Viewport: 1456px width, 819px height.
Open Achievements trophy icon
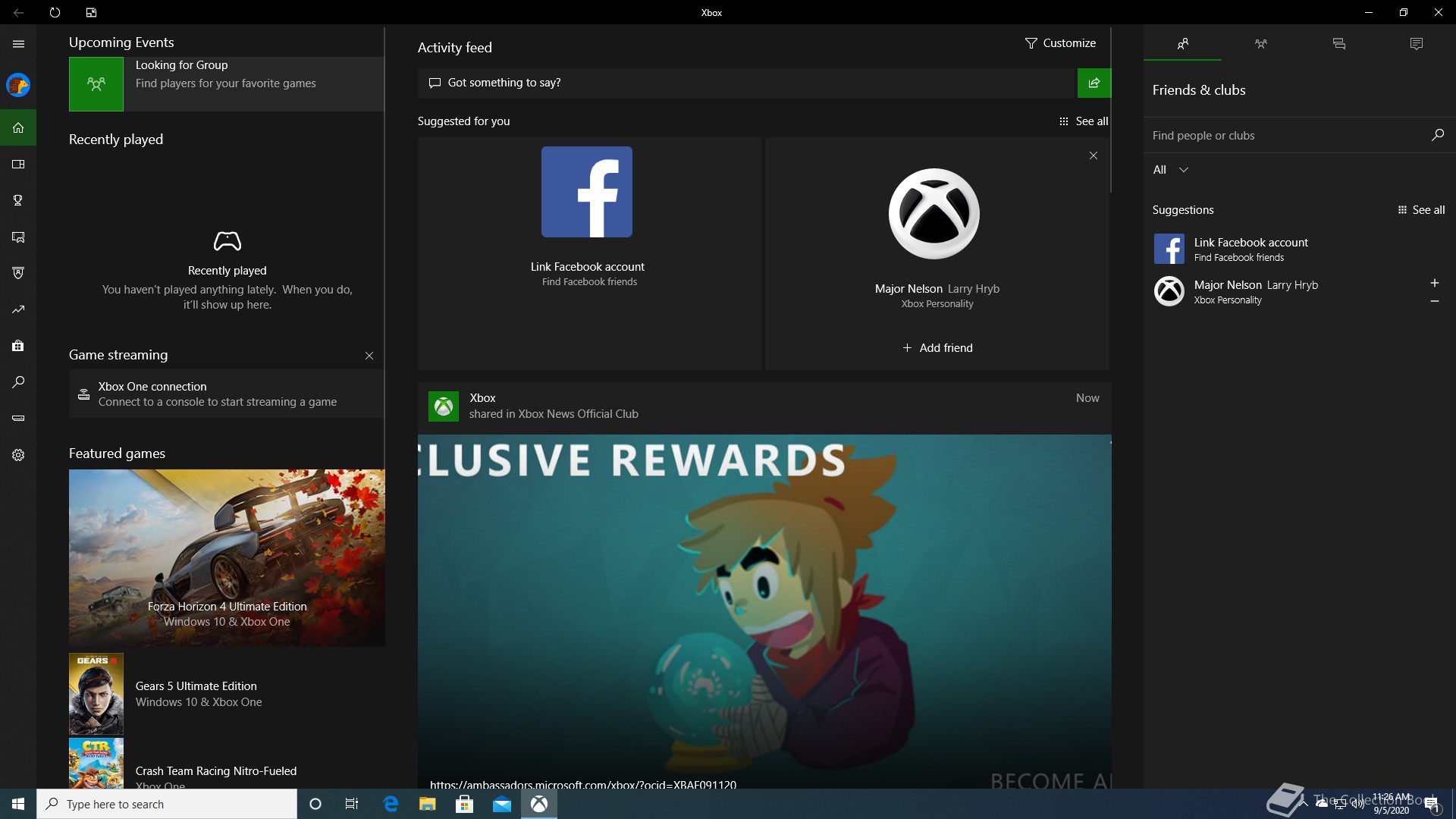18,200
